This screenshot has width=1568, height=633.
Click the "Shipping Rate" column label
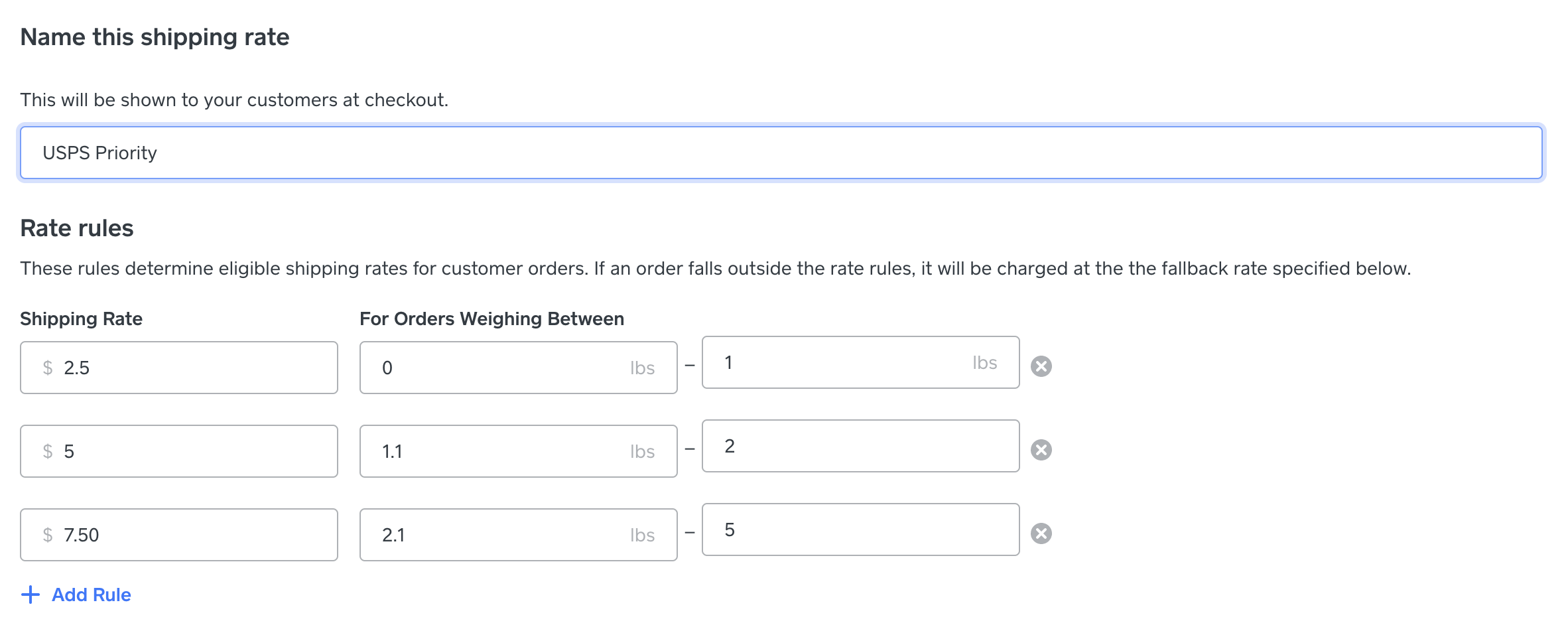[x=81, y=318]
